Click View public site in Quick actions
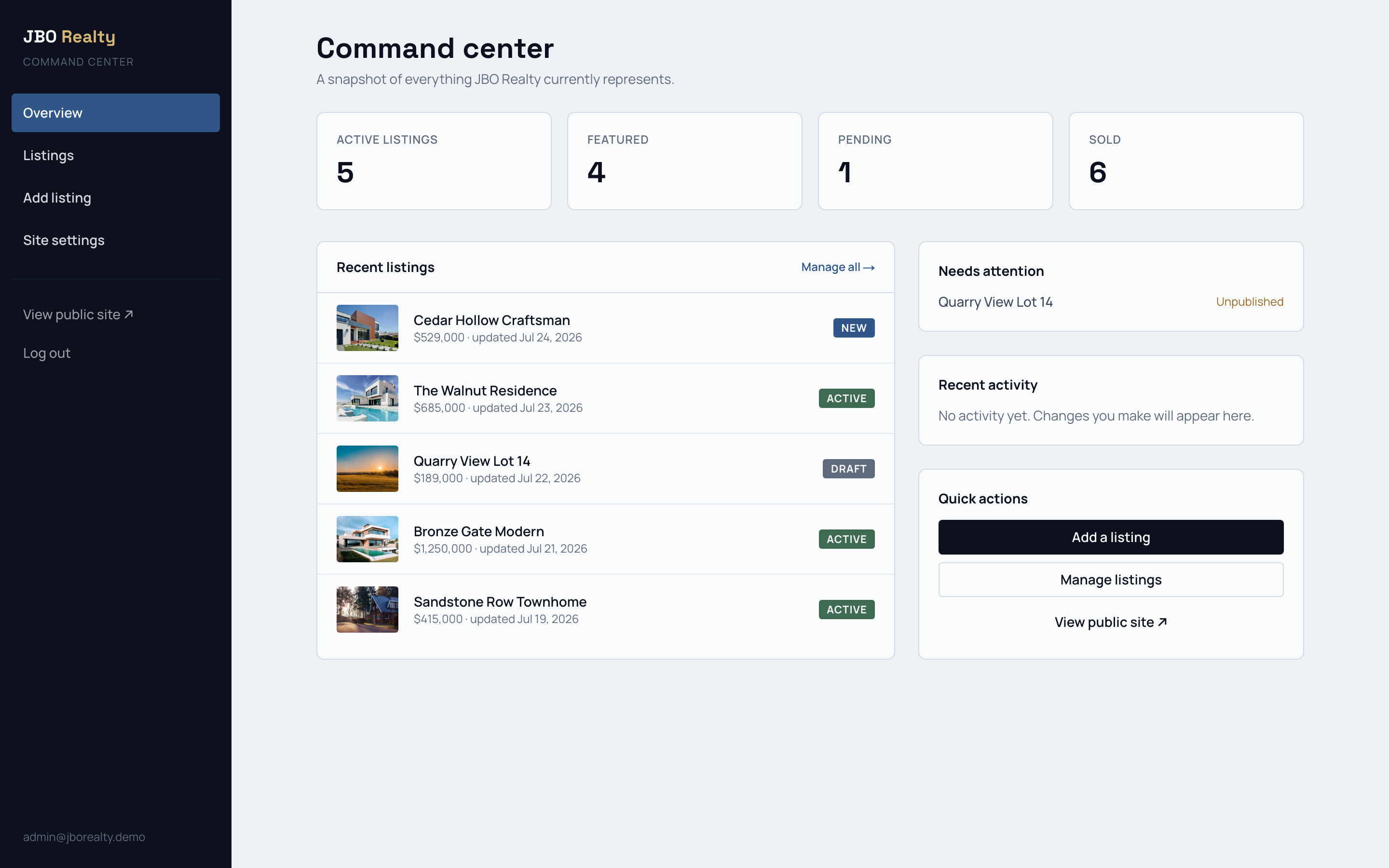The width and height of the screenshot is (1389, 868). [x=1111, y=622]
